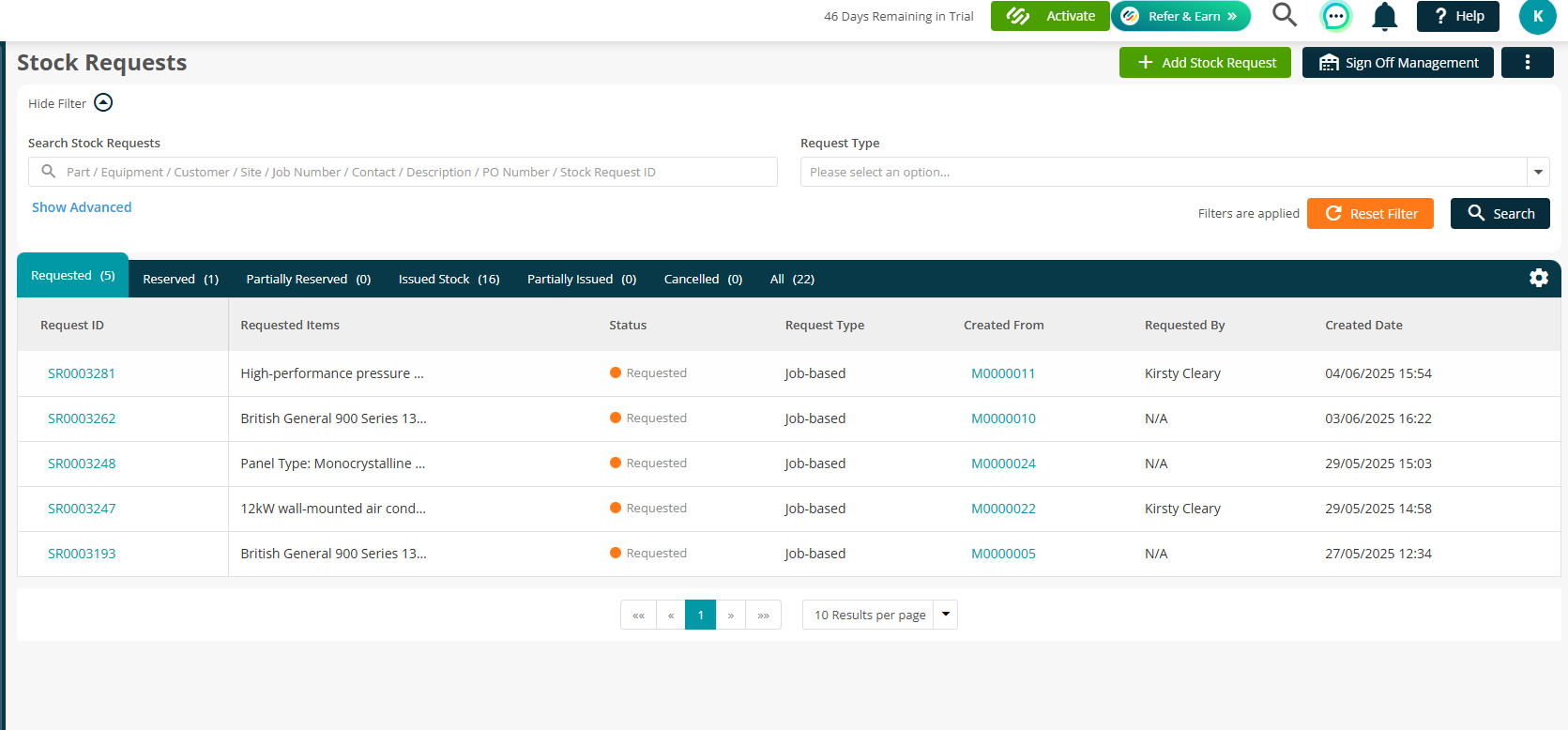Select the Requested (5) tab
Screen dimensions: 1568x730
73,276
